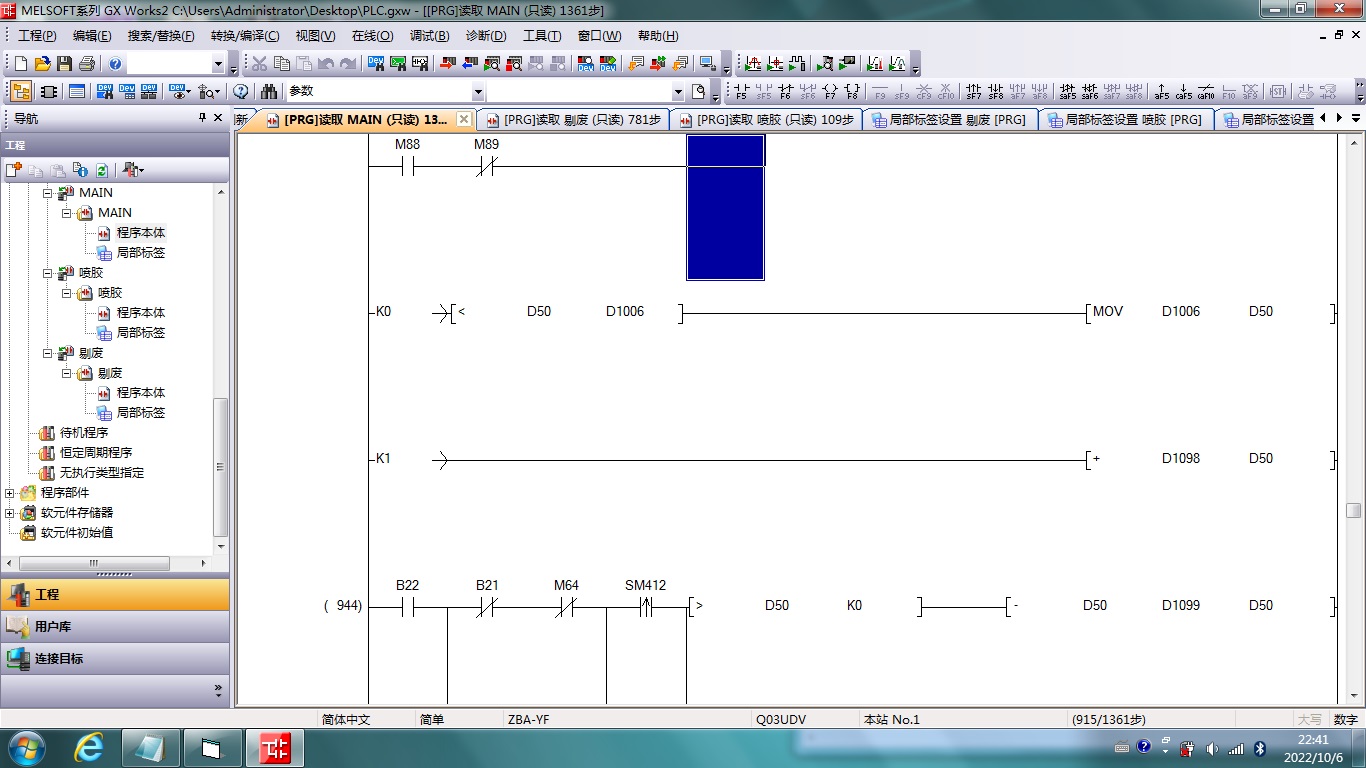Open the 调试(B) menu
This screenshot has height=768, width=1366.
tap(429, 36)
